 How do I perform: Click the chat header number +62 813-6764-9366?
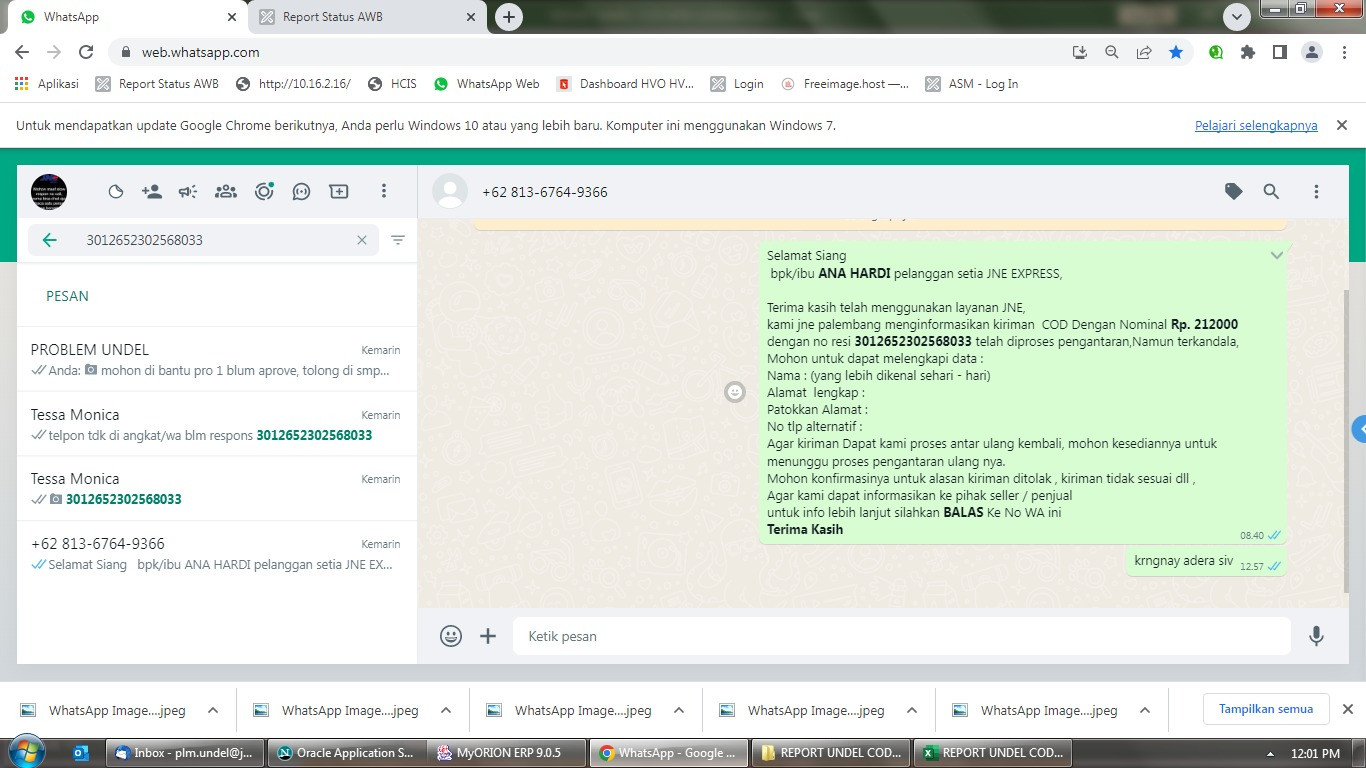(545, 192)
